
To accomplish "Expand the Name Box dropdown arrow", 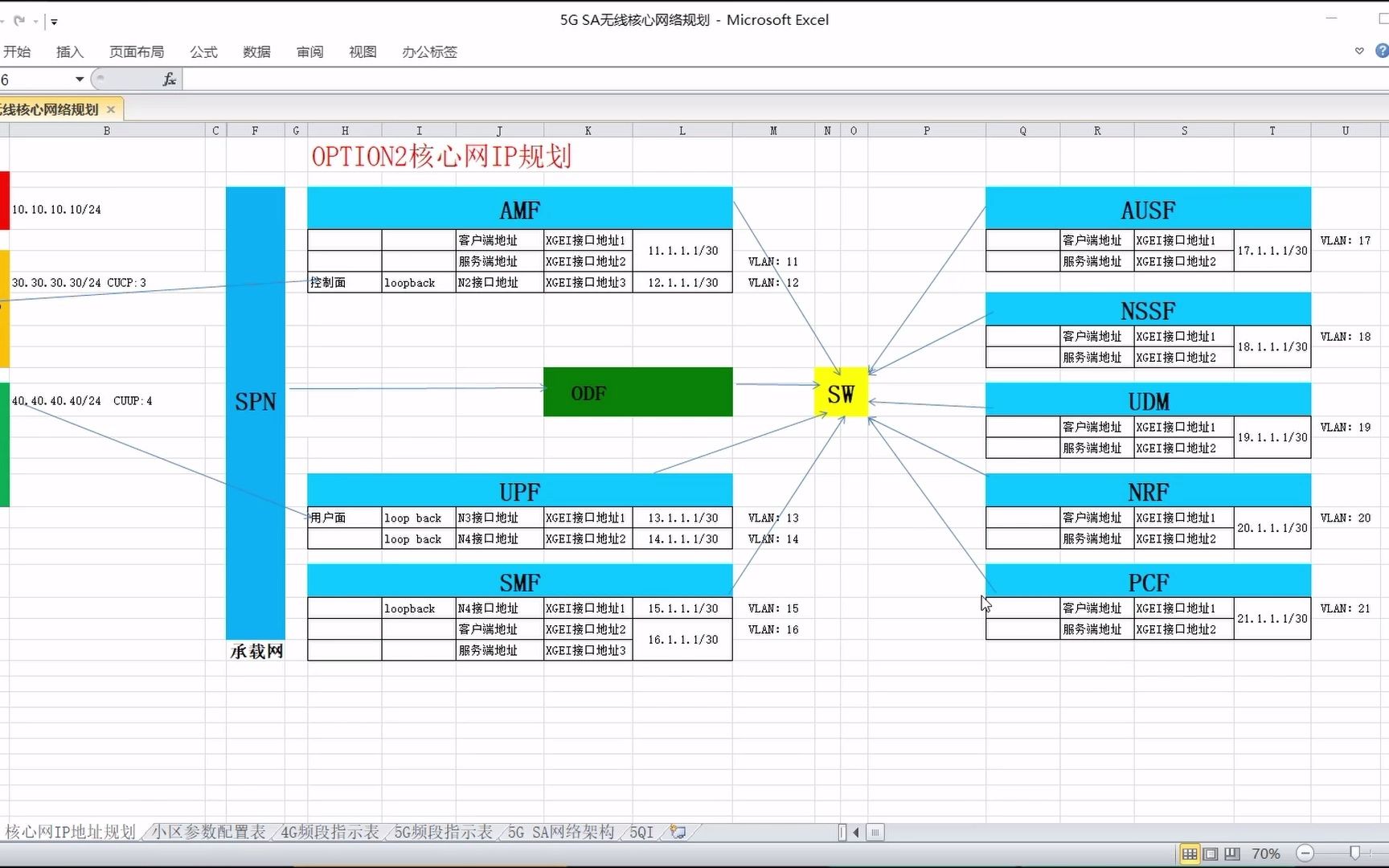I will tap(80, 80).
